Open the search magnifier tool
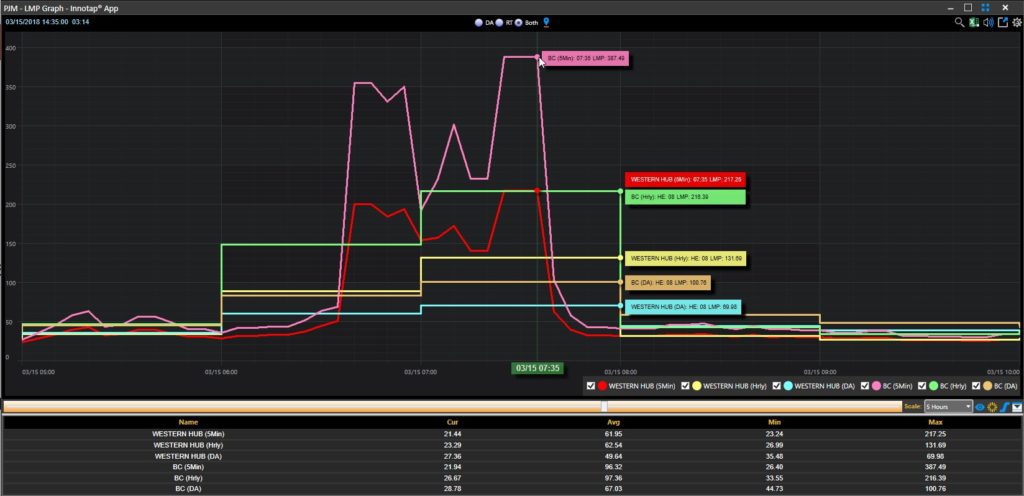 (959, 22)
